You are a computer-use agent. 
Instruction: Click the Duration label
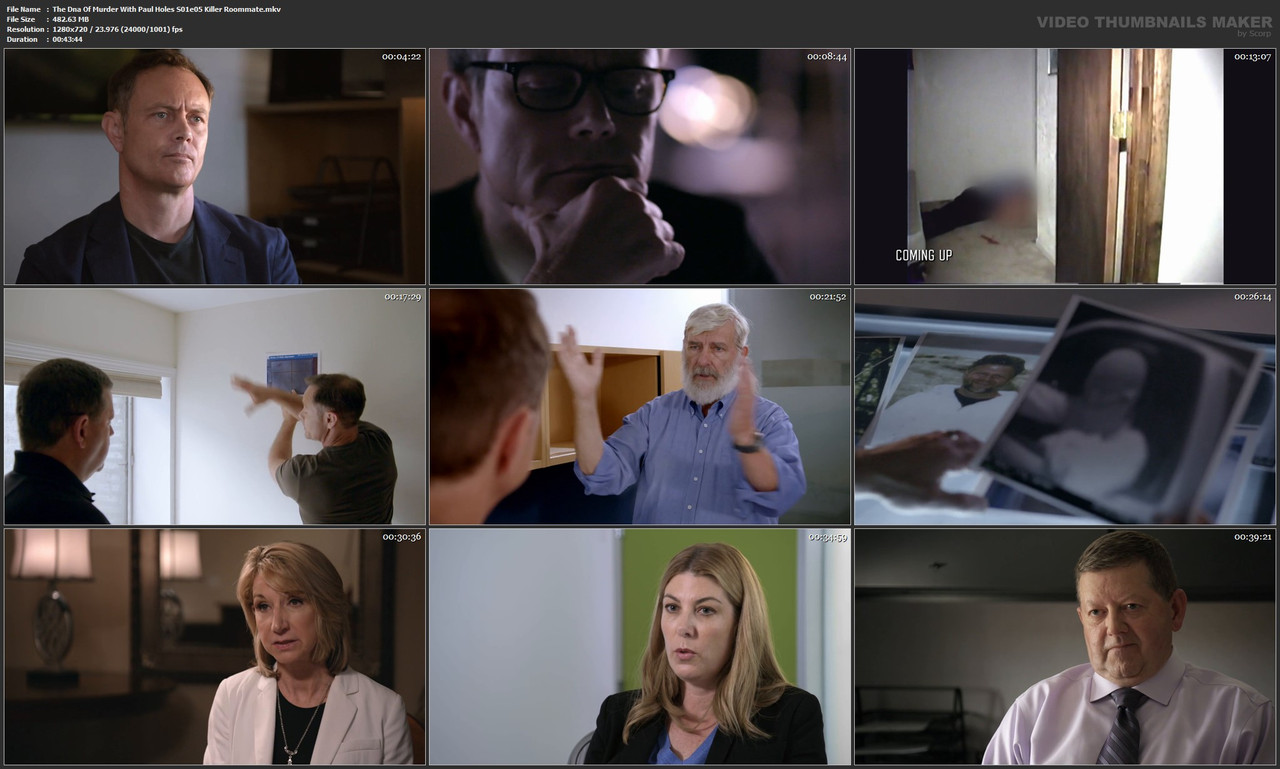(x=22, y=39)
